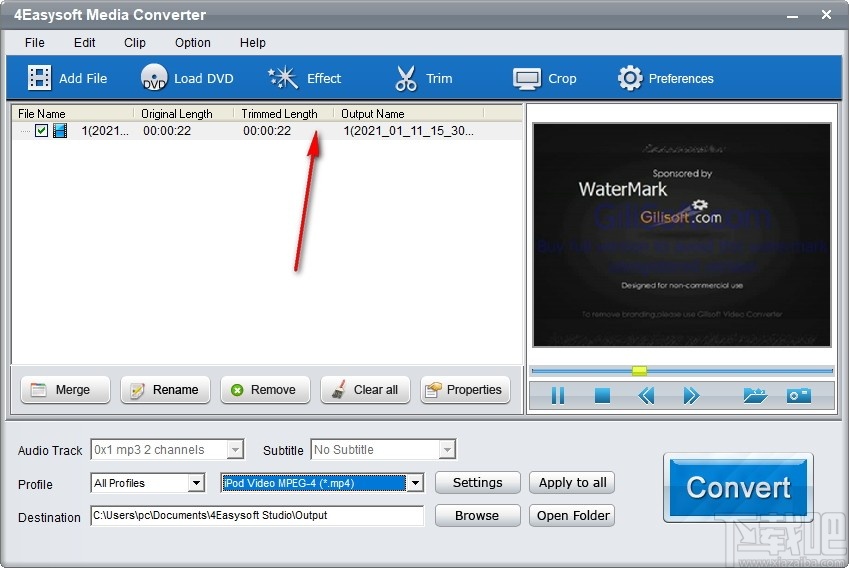The image size is (849, 568).
Task: Click the Trimmed Length column header
Action: 283,114
